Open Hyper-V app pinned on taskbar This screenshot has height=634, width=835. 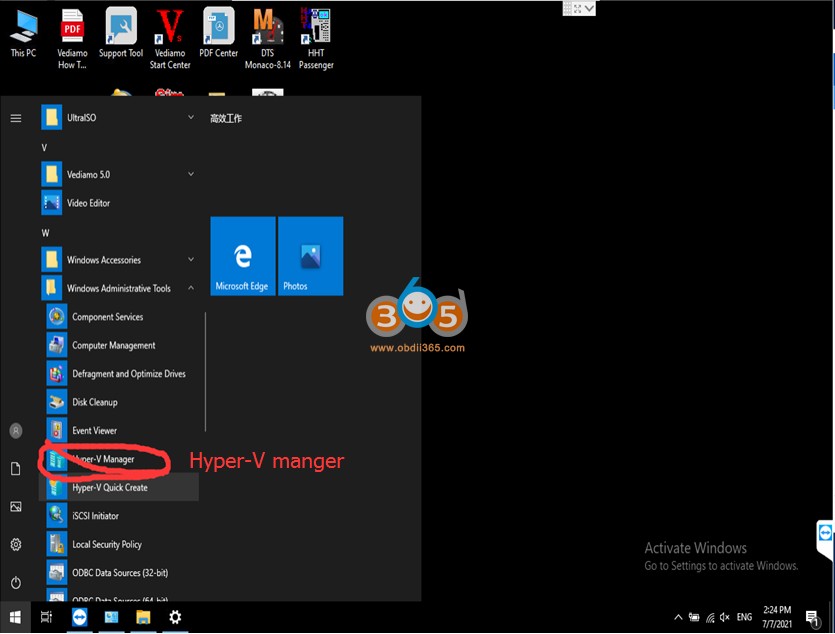[111, 617]
